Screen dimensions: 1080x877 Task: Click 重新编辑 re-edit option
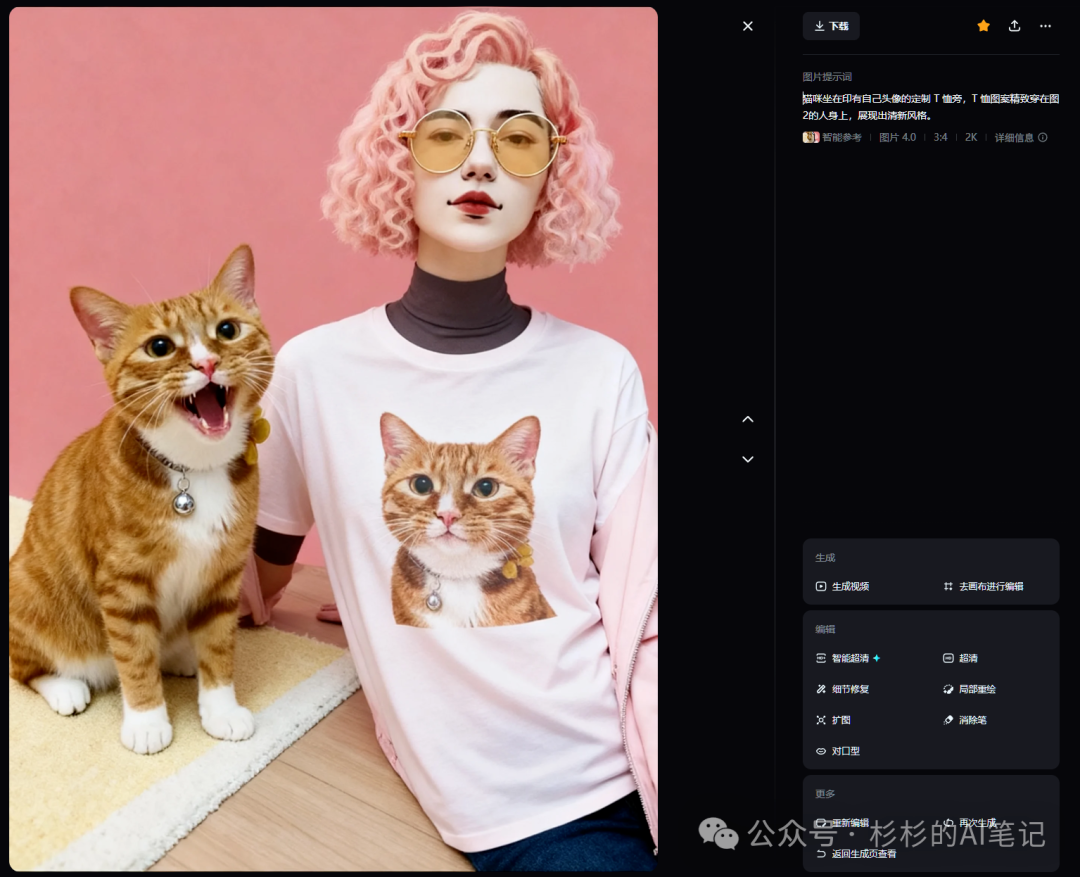pos(842,823)
